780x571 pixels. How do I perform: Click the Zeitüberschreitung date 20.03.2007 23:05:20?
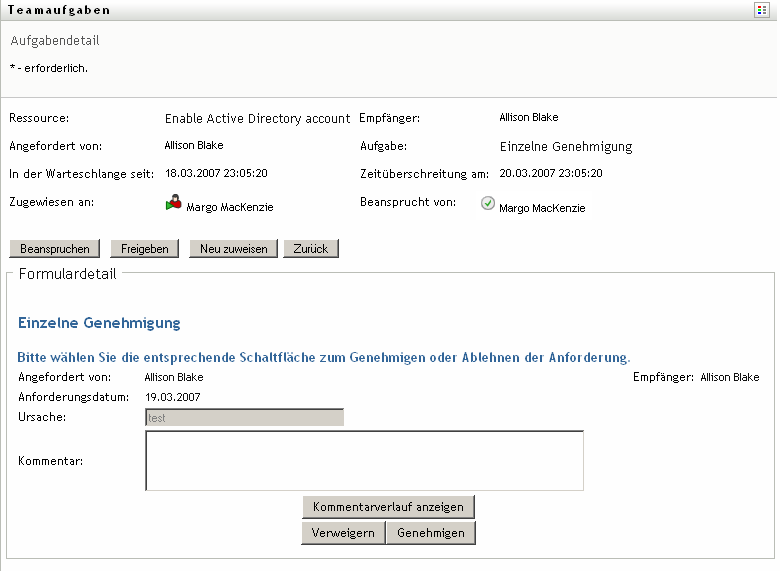[x=551, y=173]
